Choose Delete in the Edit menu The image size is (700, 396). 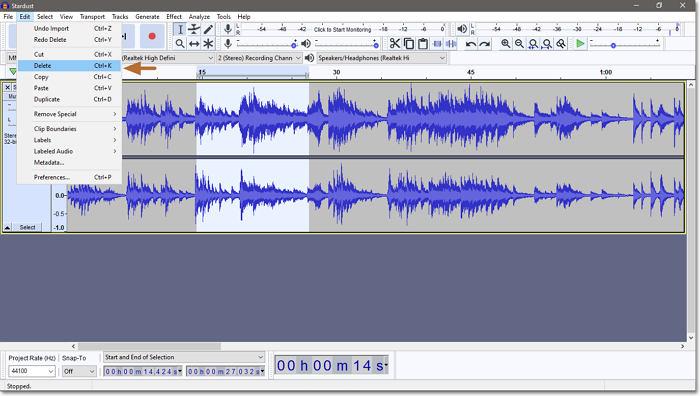70,66
